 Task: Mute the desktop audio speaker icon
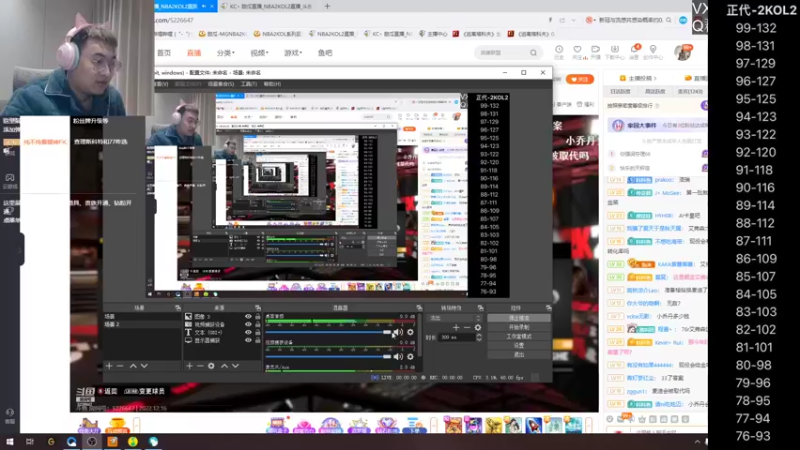[x=398, y=332]
